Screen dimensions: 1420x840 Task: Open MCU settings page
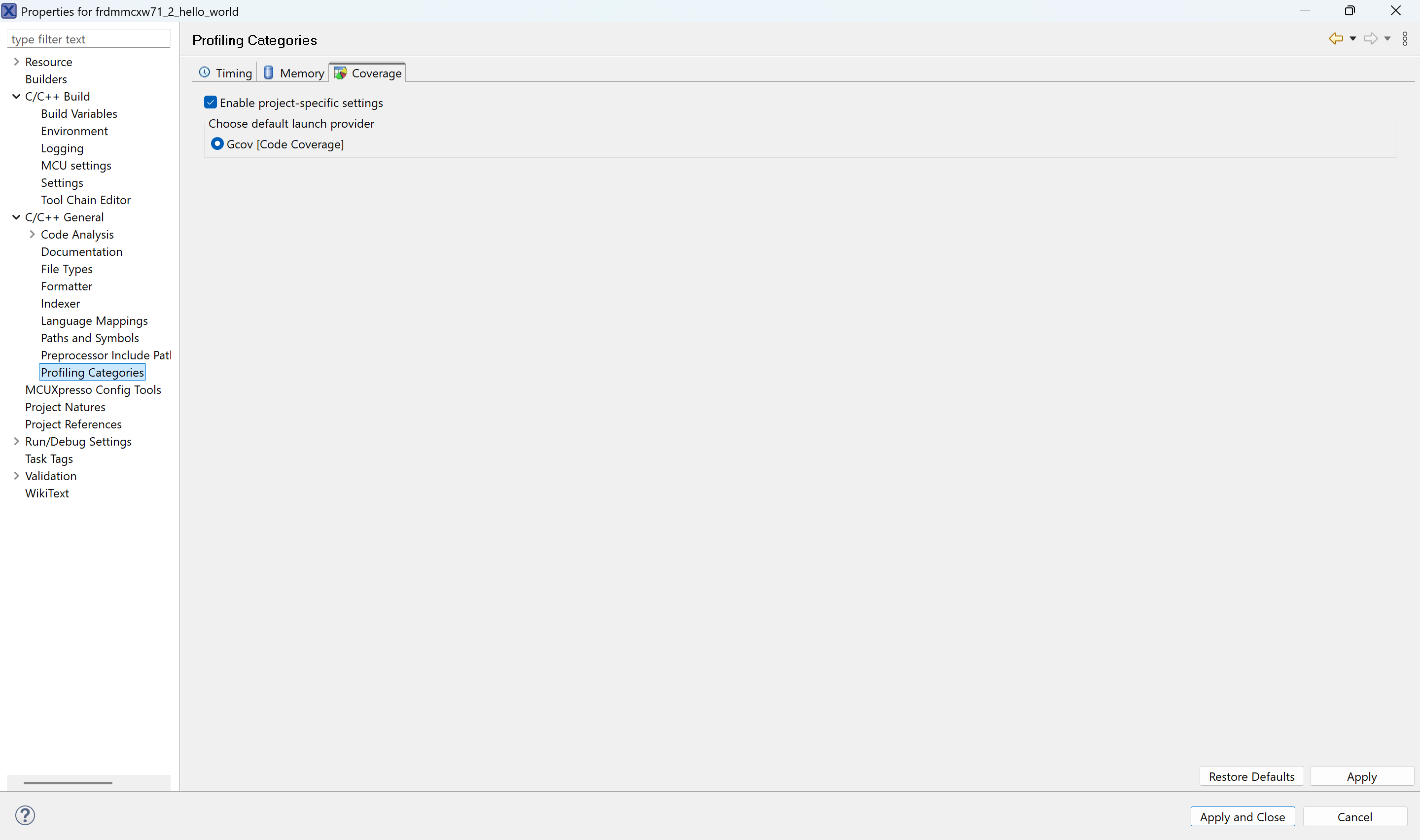(76, 165)
